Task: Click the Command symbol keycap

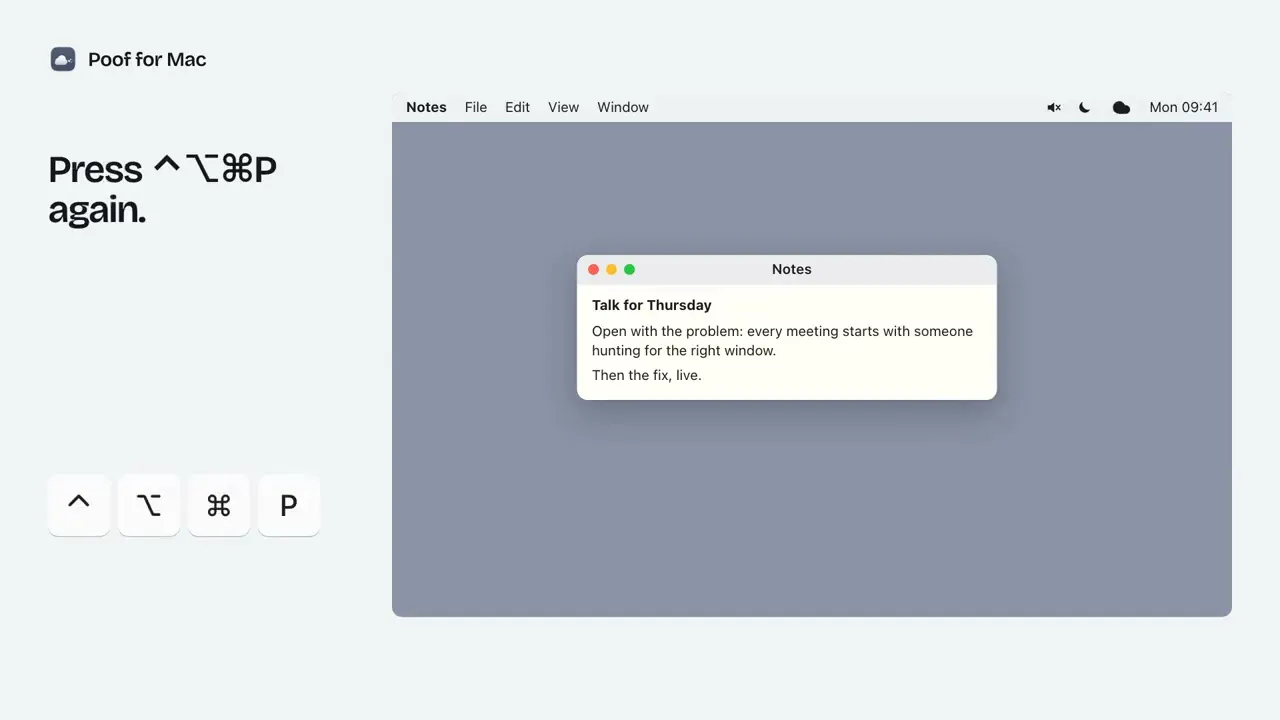Action: pos(219,505)
